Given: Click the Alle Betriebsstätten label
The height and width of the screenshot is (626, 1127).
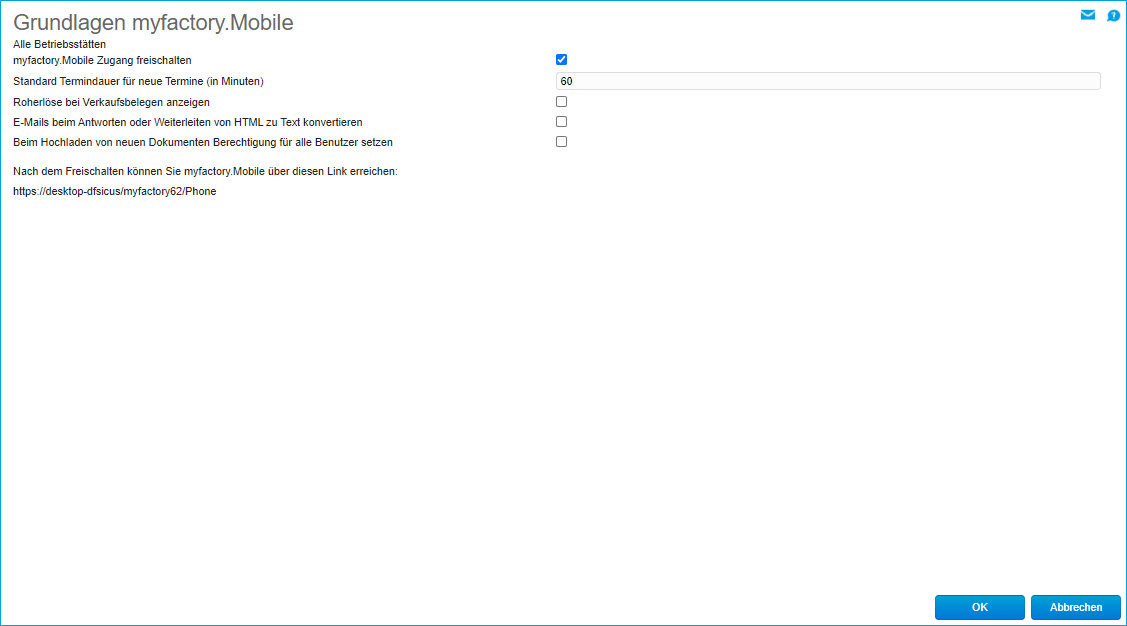Looking at the screenshot, I should pos(59,44).
